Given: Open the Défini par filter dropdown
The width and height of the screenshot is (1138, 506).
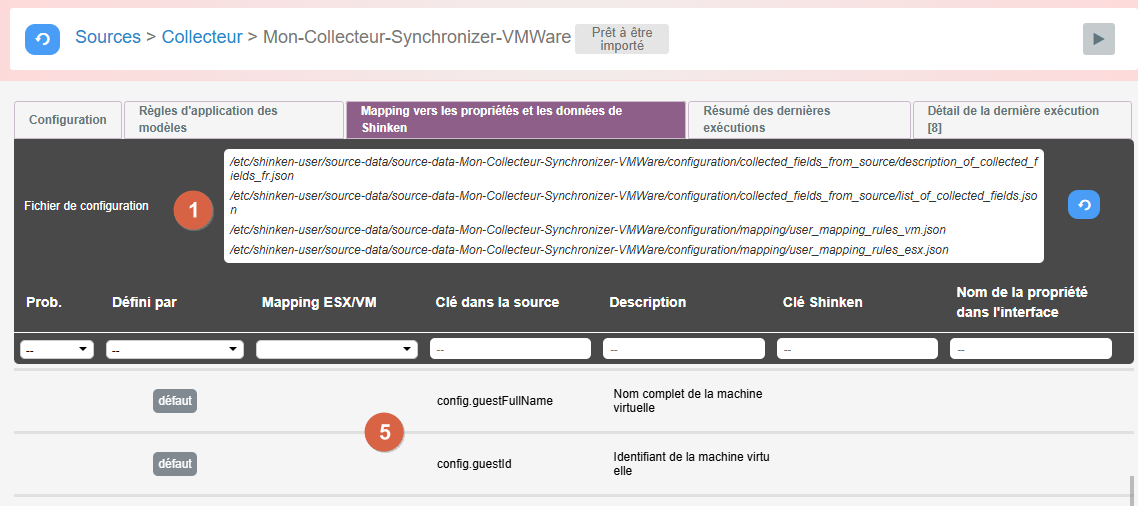Looking at the screenshot, I should [x=175, y=350].
